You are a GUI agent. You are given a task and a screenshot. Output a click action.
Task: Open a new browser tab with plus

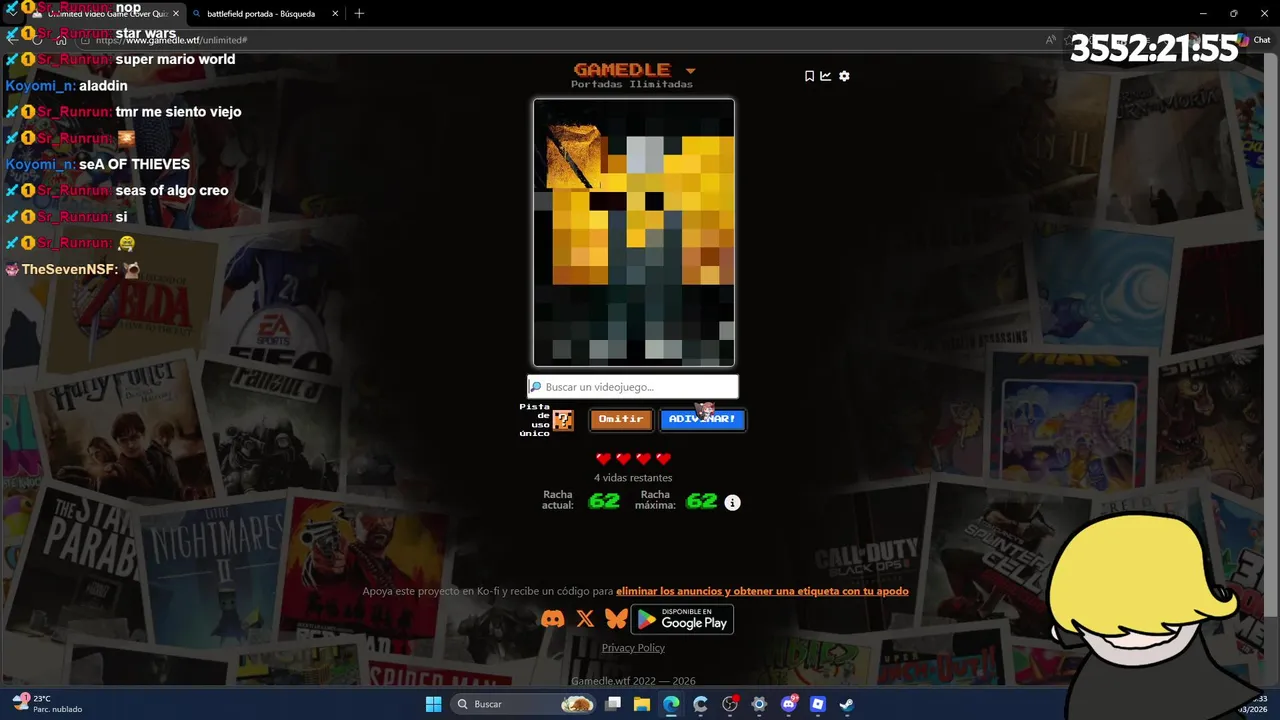coord(359,14)
